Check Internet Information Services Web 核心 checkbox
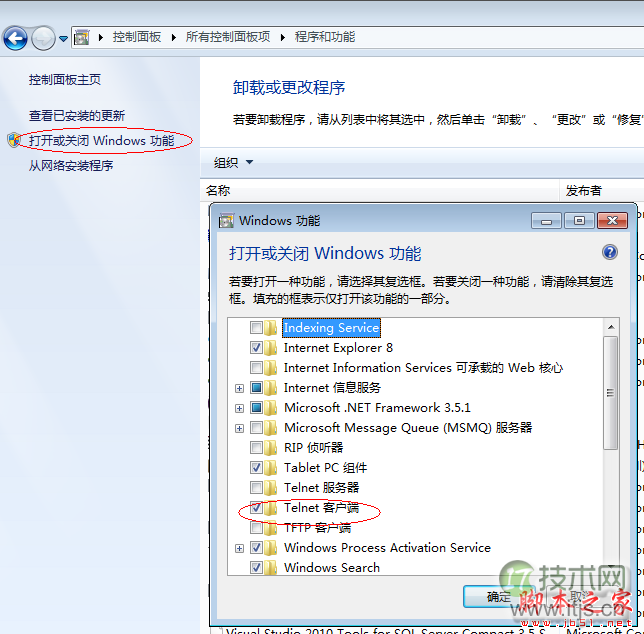This screenshot has width=644, height=634. pyautogui.click(x=256, y=368)
